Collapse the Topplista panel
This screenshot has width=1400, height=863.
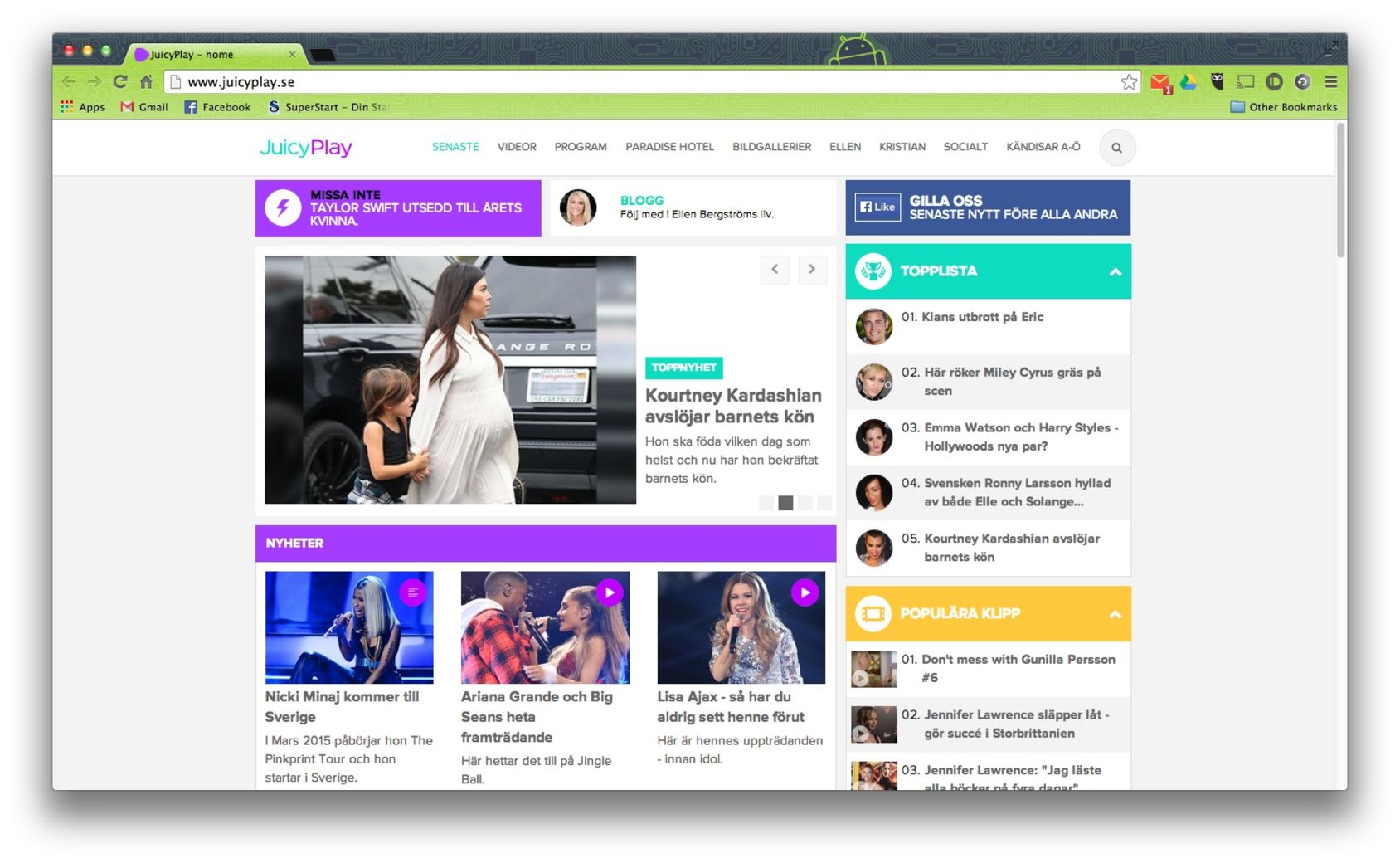tap(1115, 271)
